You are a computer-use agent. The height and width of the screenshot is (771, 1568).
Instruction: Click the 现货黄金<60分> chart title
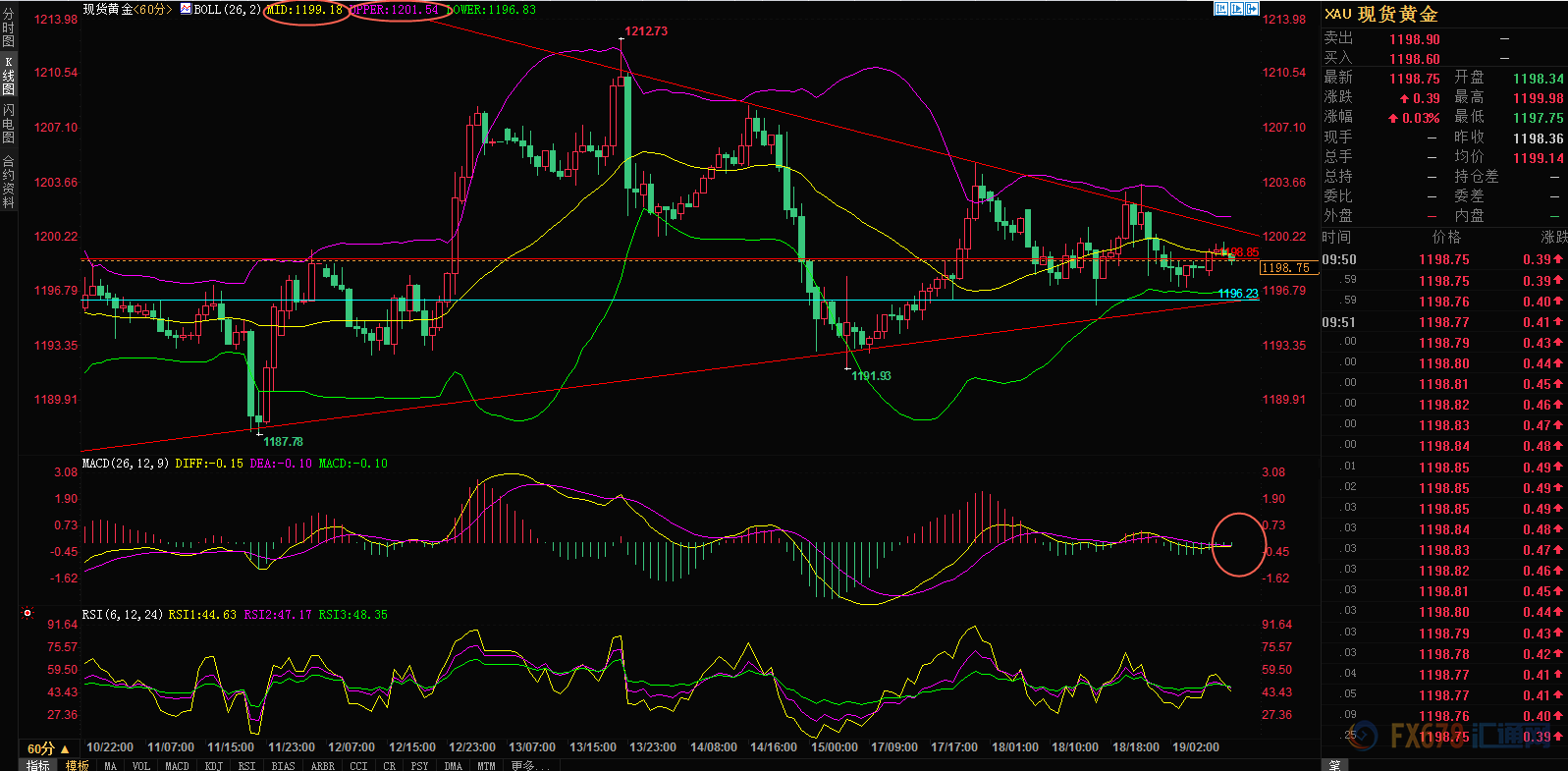(x=128, y=9)
